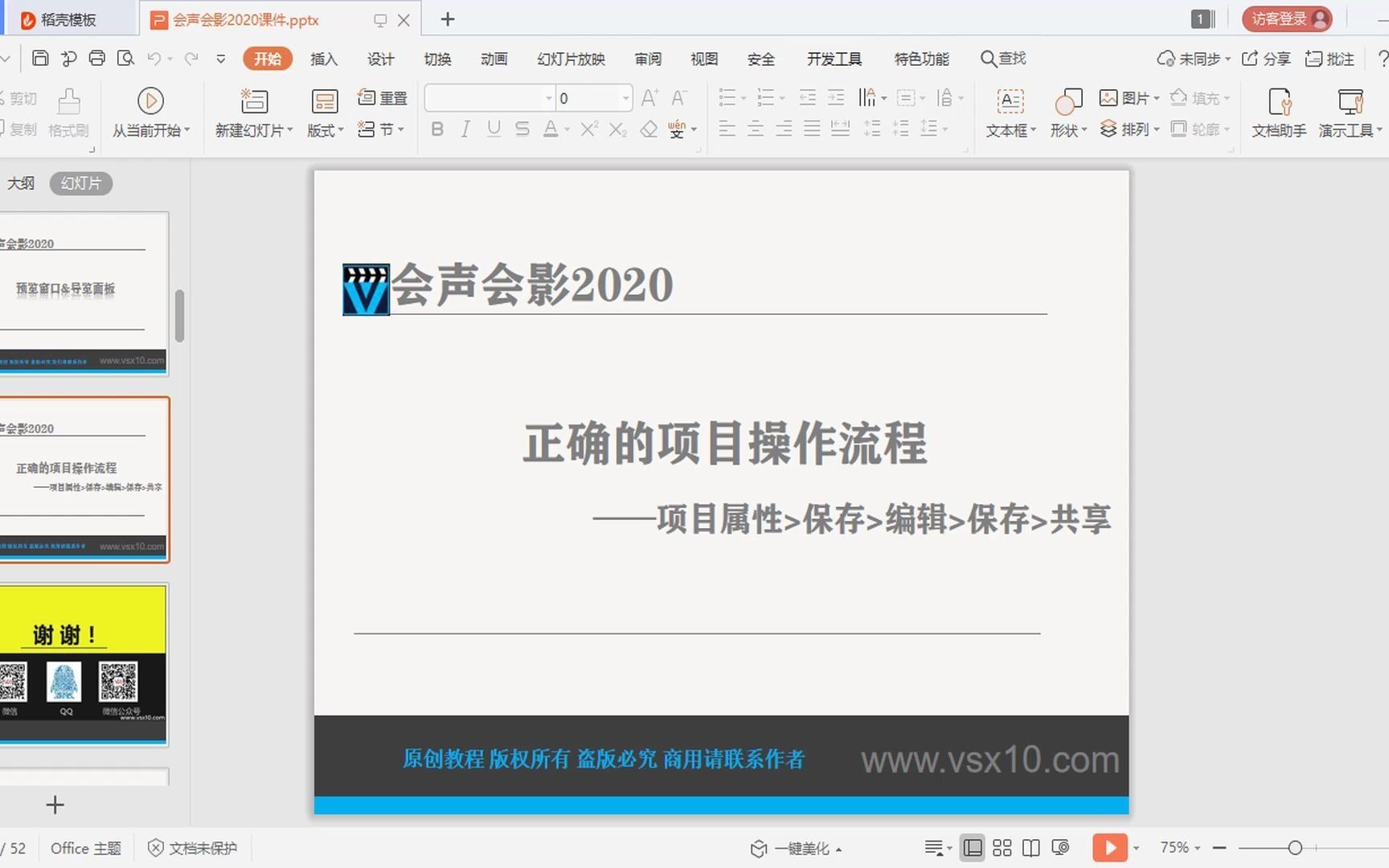Toggle Strikethrough formatting
Image resolution: width=1389 pixels, height=868 pixels.
(x=522, y=129)
